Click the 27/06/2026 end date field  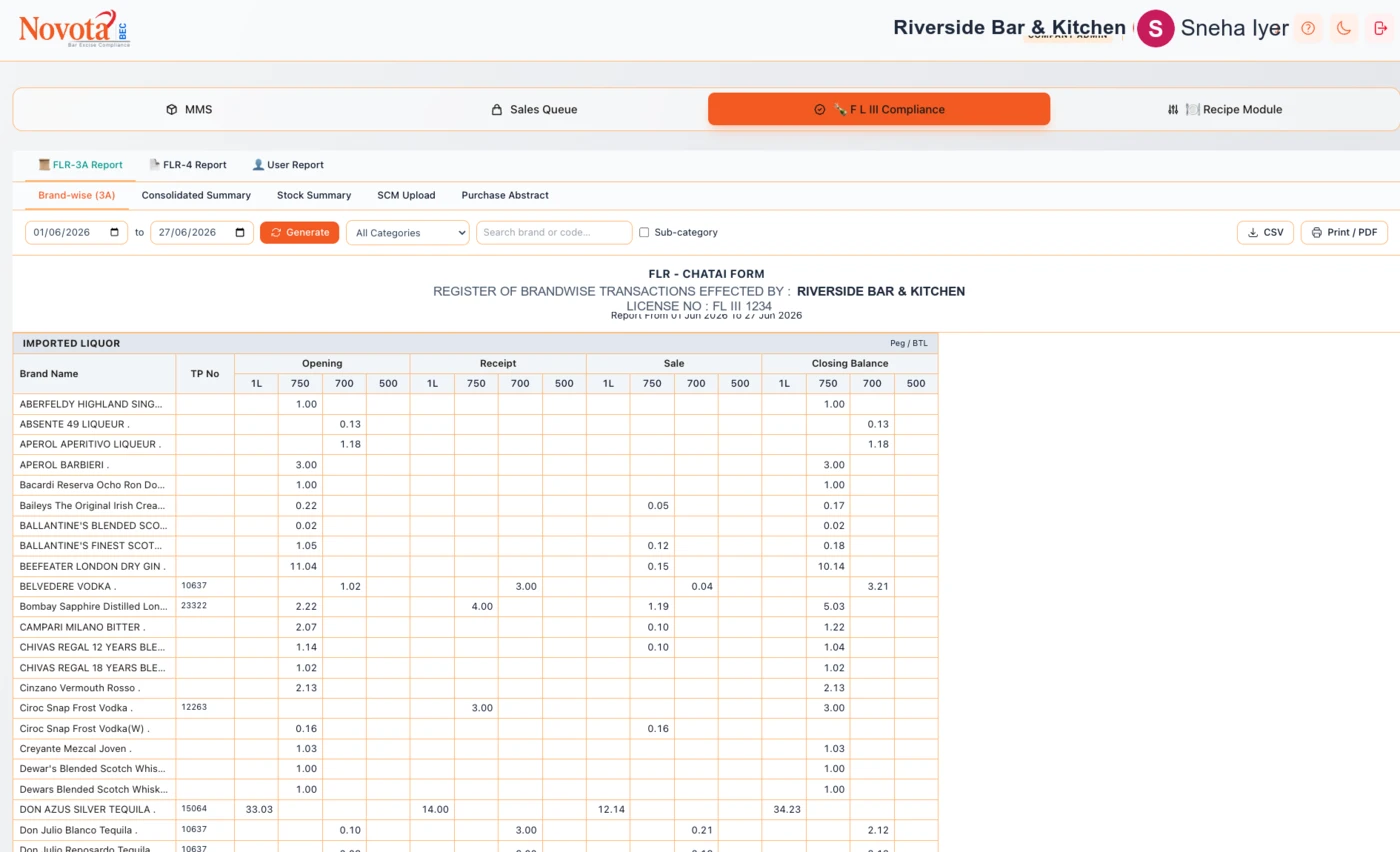click(201, 233)
